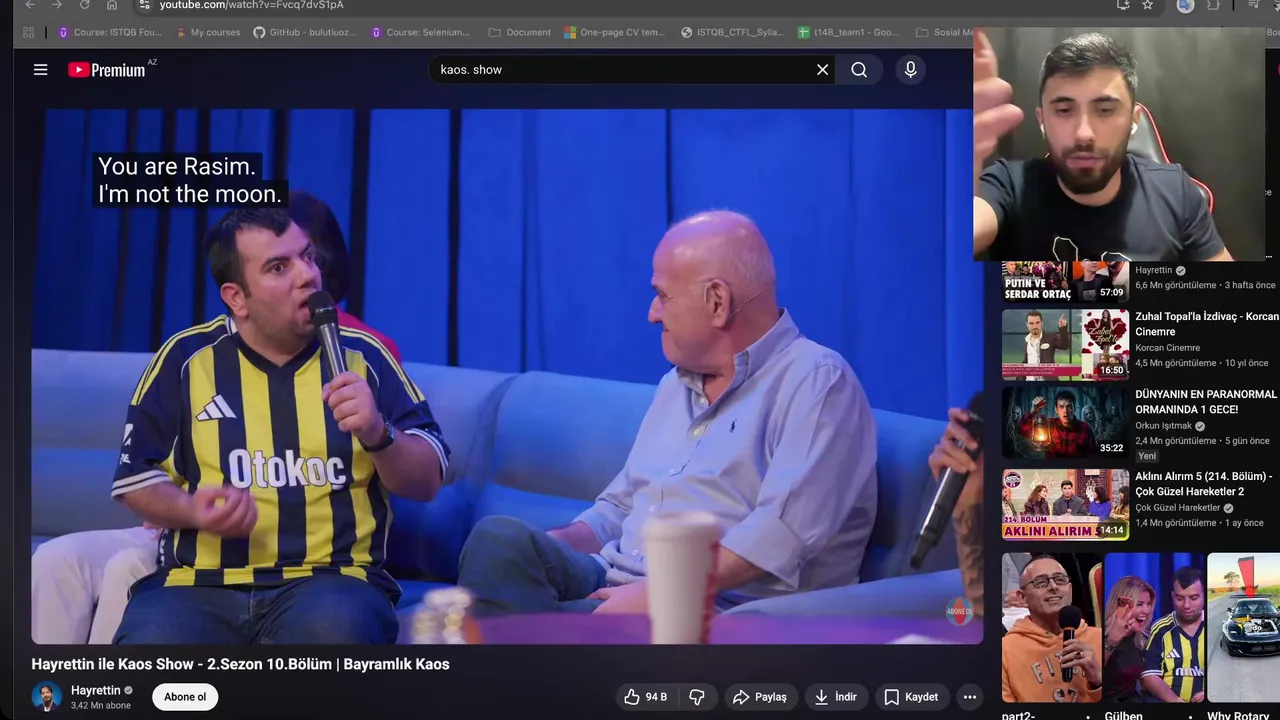The height and width of the screenshot is (720, 1280).
Task: Open ISTQB_CTFL_Sylla... bookmark
Action: [732, 32]
